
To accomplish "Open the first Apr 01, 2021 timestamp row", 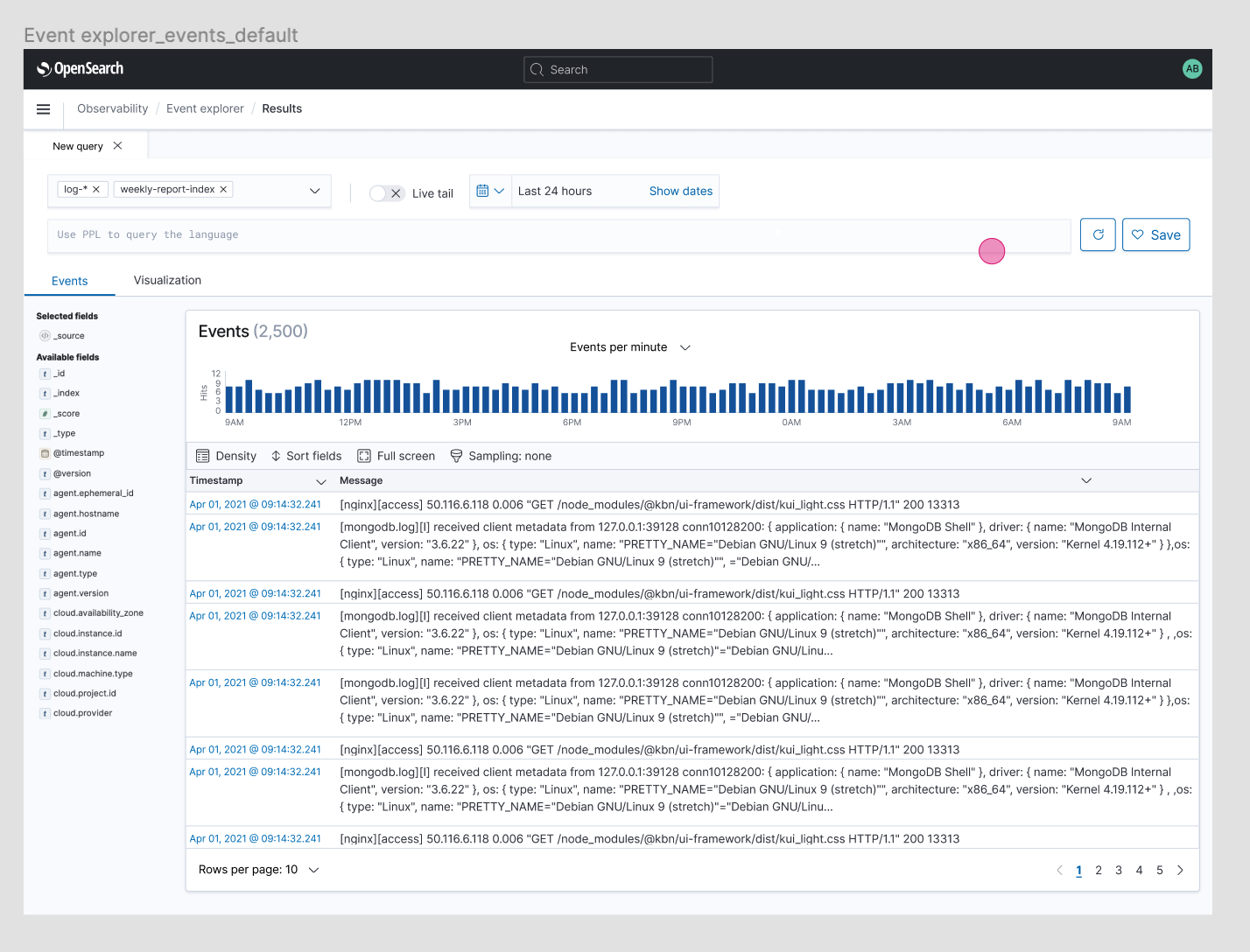I will (x=255, y=505).
